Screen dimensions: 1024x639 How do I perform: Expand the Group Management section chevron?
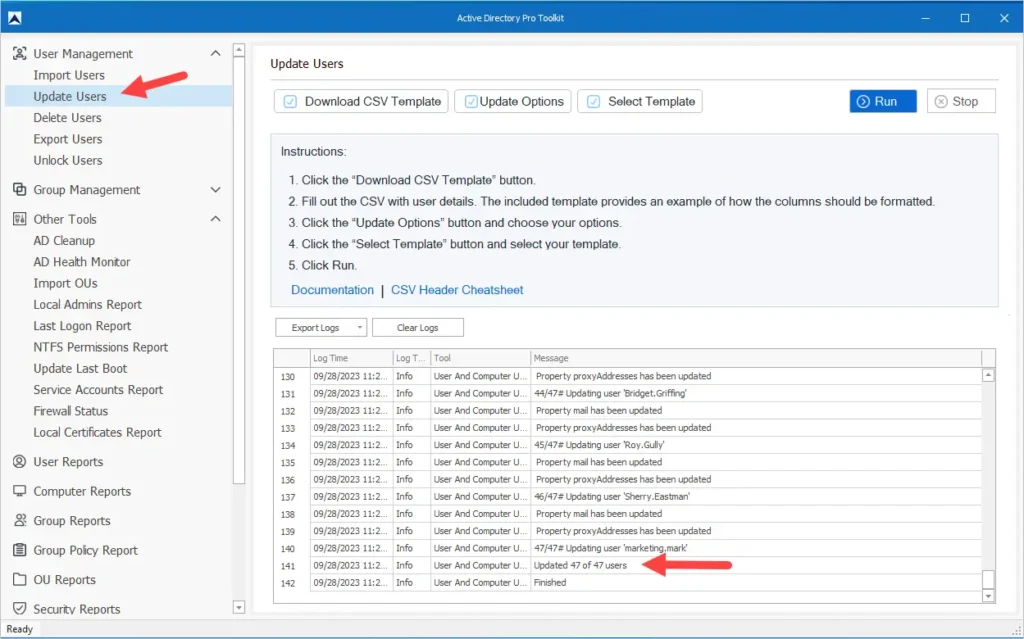click(216, 189)
